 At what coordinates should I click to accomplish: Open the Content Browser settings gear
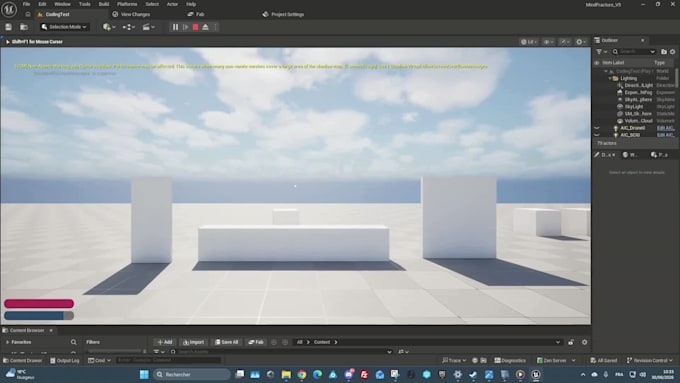tap(585, 342)
